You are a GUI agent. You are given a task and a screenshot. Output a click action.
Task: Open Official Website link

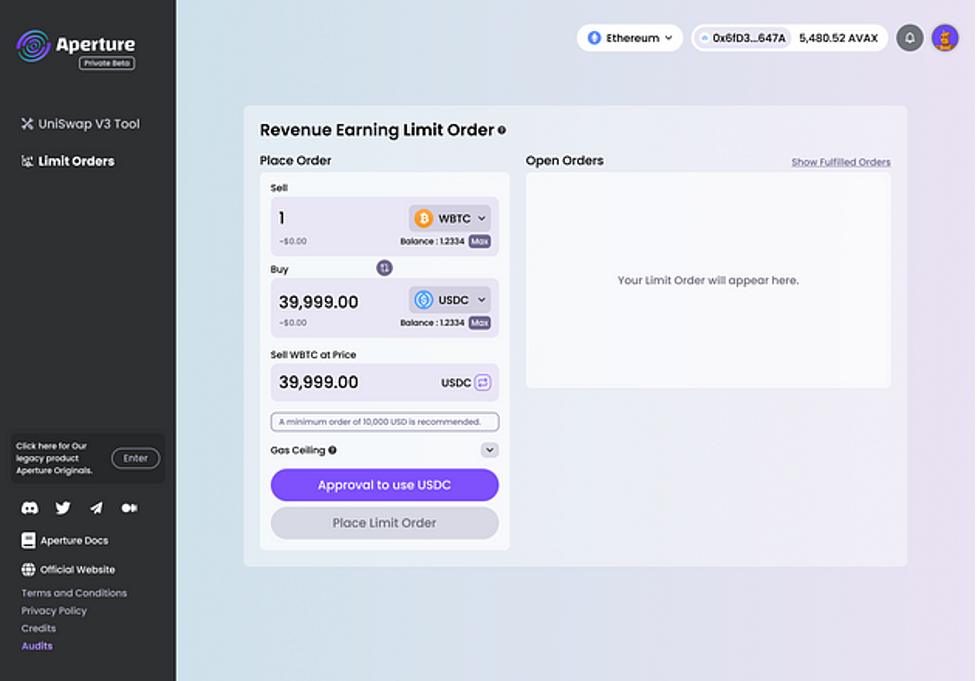click(x=68, y=569)
